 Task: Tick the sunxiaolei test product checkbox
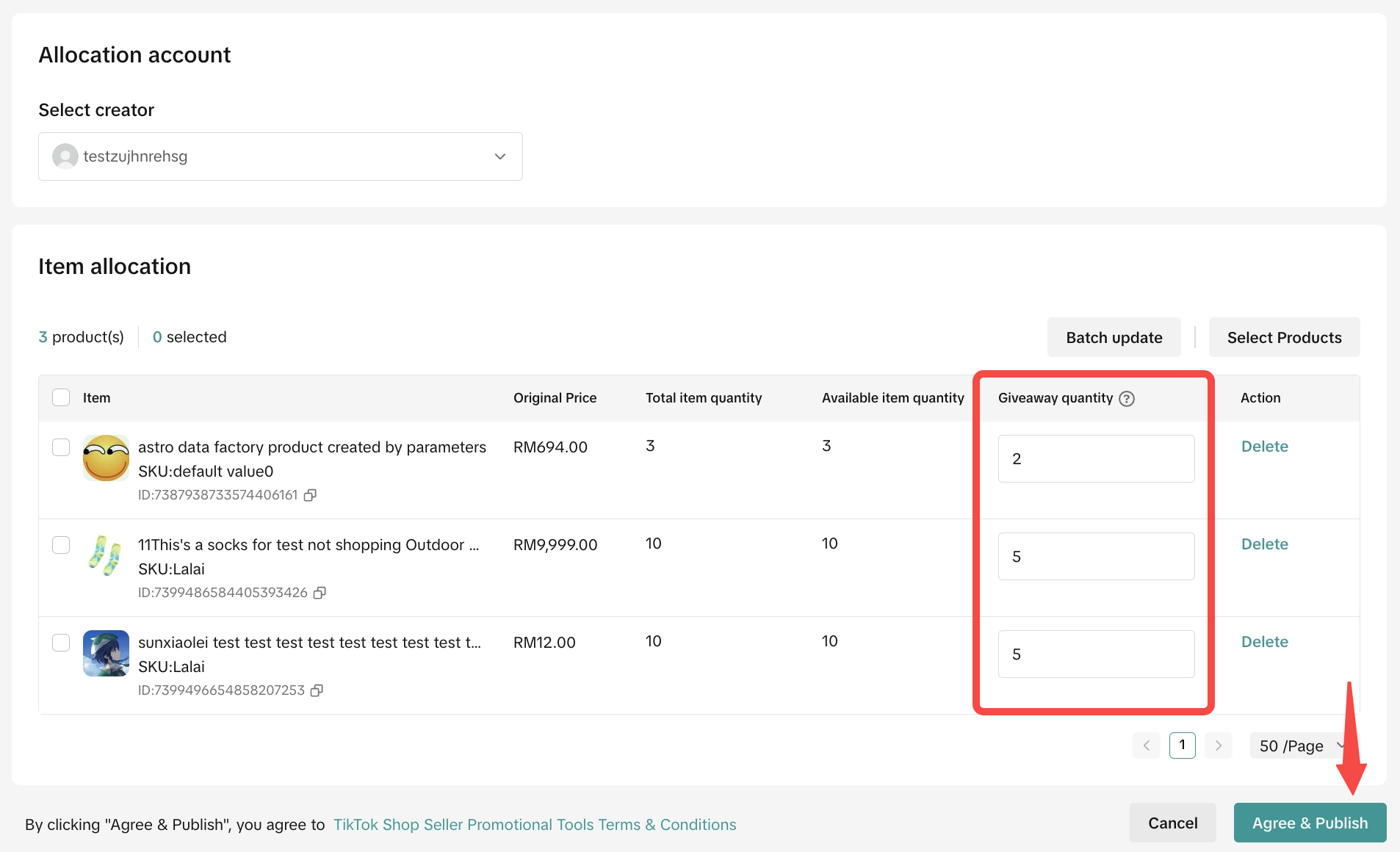[x=61, y=643]
